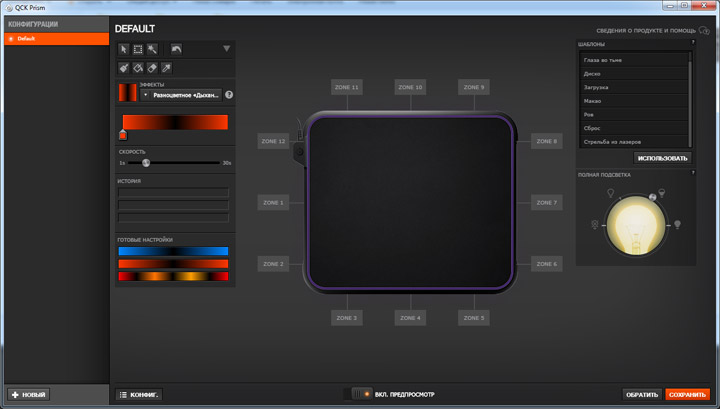Select ZONE 1 label
Viewport: 720px width, 409px height.
click(273, 202)
